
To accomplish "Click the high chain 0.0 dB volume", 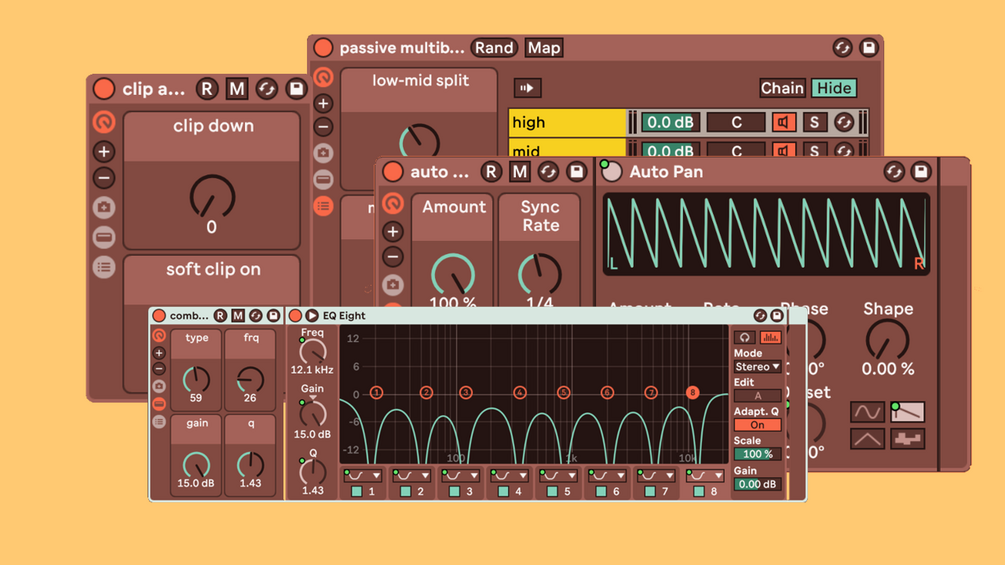I will pos(670,122).
